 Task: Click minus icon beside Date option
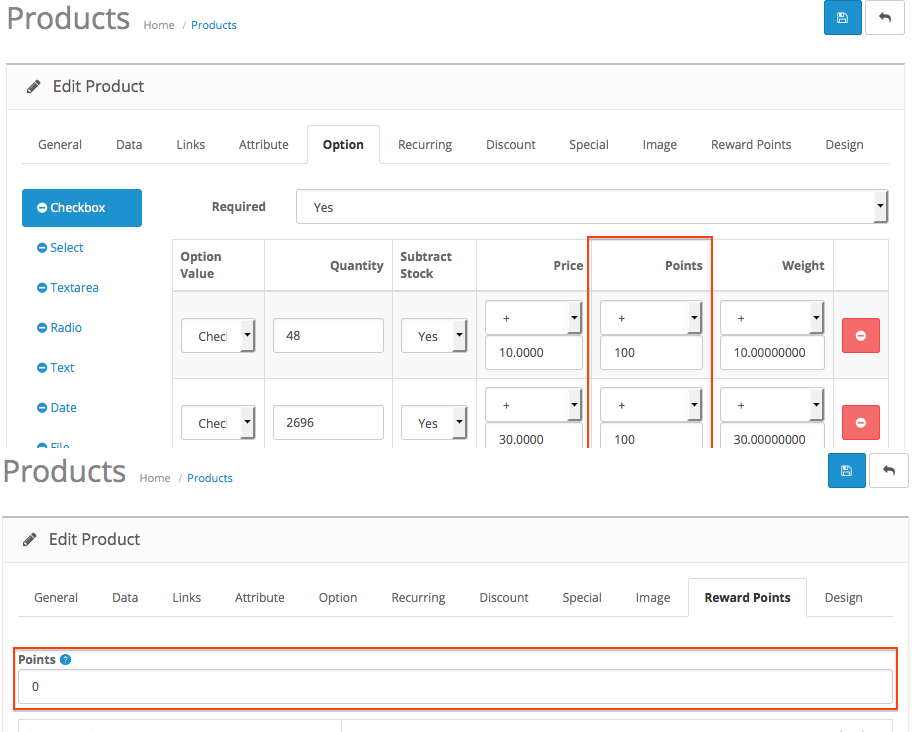click(42, 408)
